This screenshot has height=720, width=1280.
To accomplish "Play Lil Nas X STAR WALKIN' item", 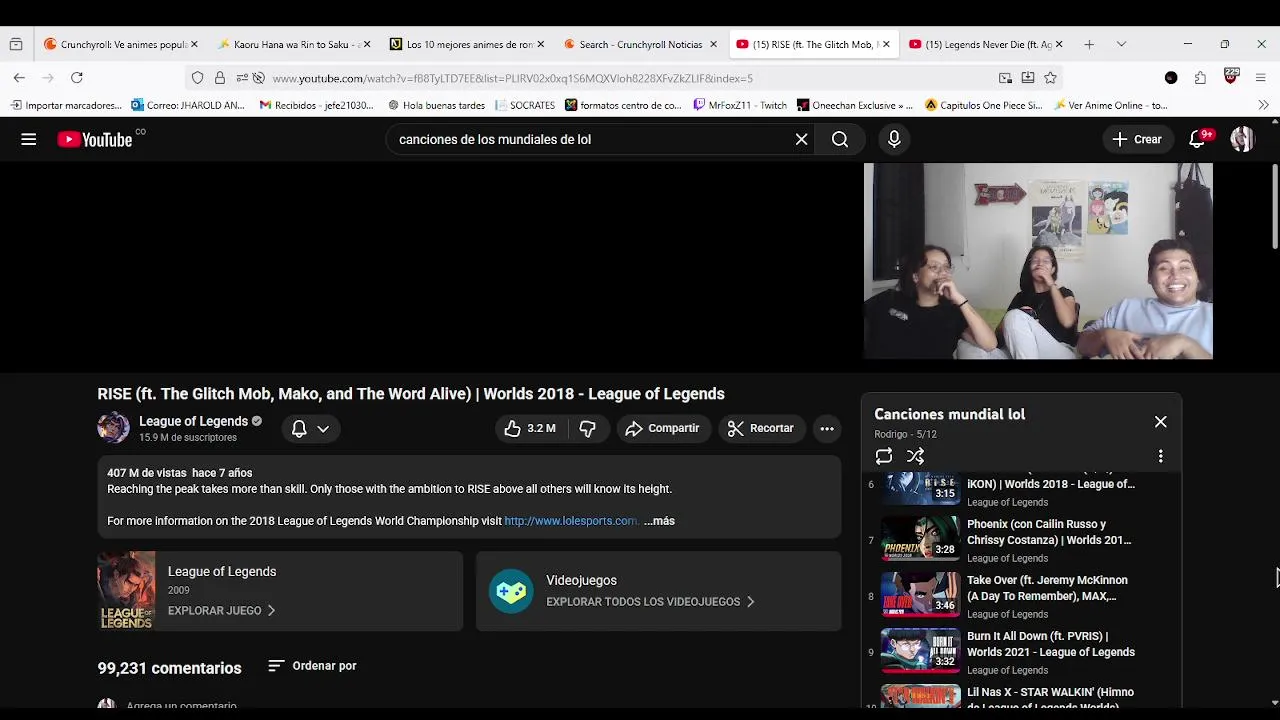I will 1020,696.
